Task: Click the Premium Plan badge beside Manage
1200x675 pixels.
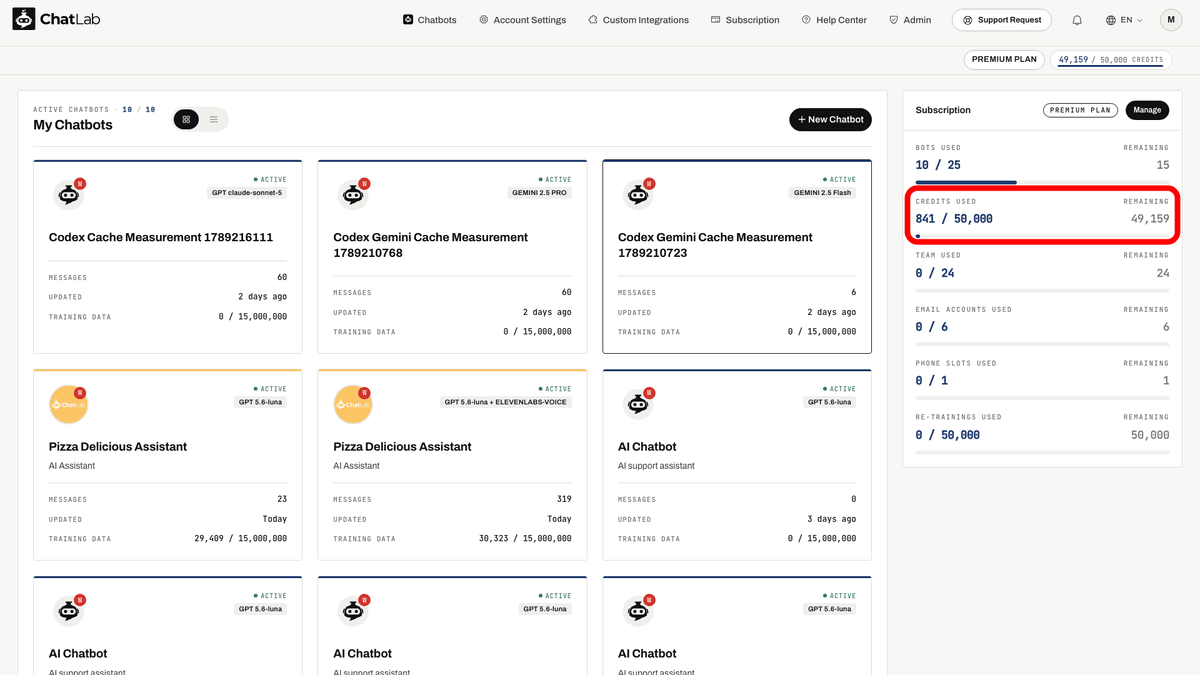Action: (1081, 110)
